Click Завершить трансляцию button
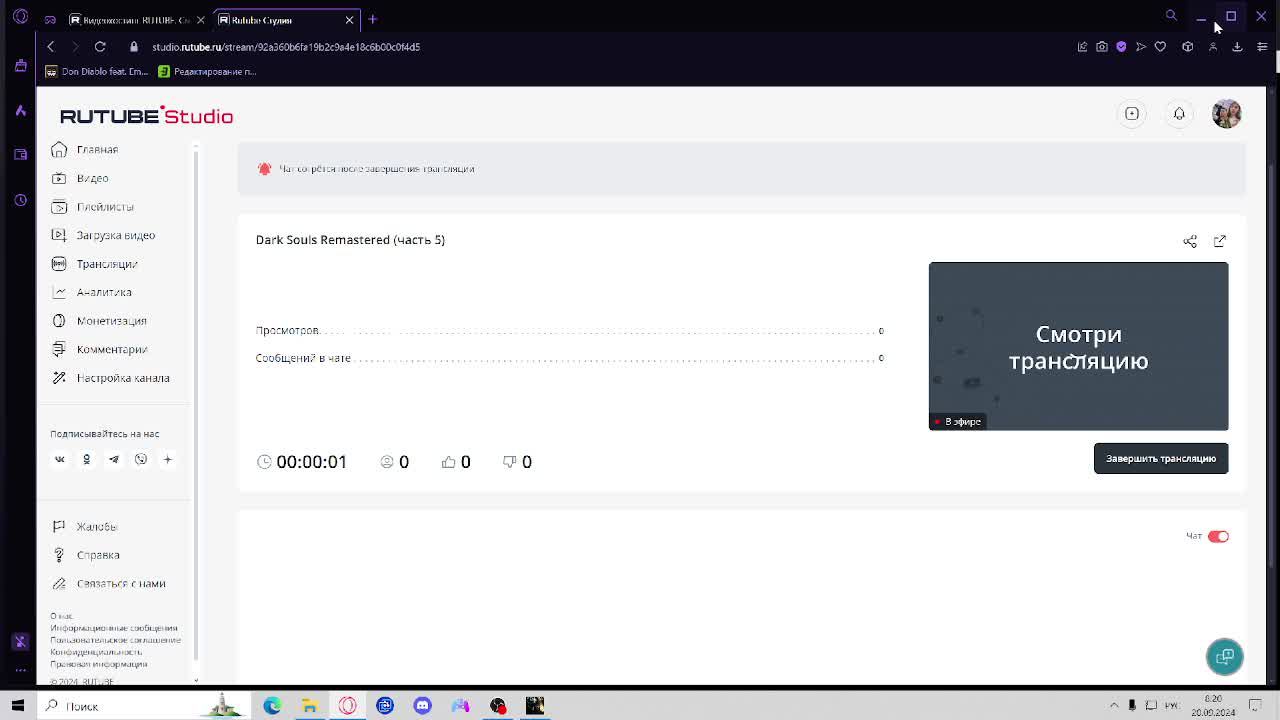The image size is (1280, 720). click(x=1160, y=458)
